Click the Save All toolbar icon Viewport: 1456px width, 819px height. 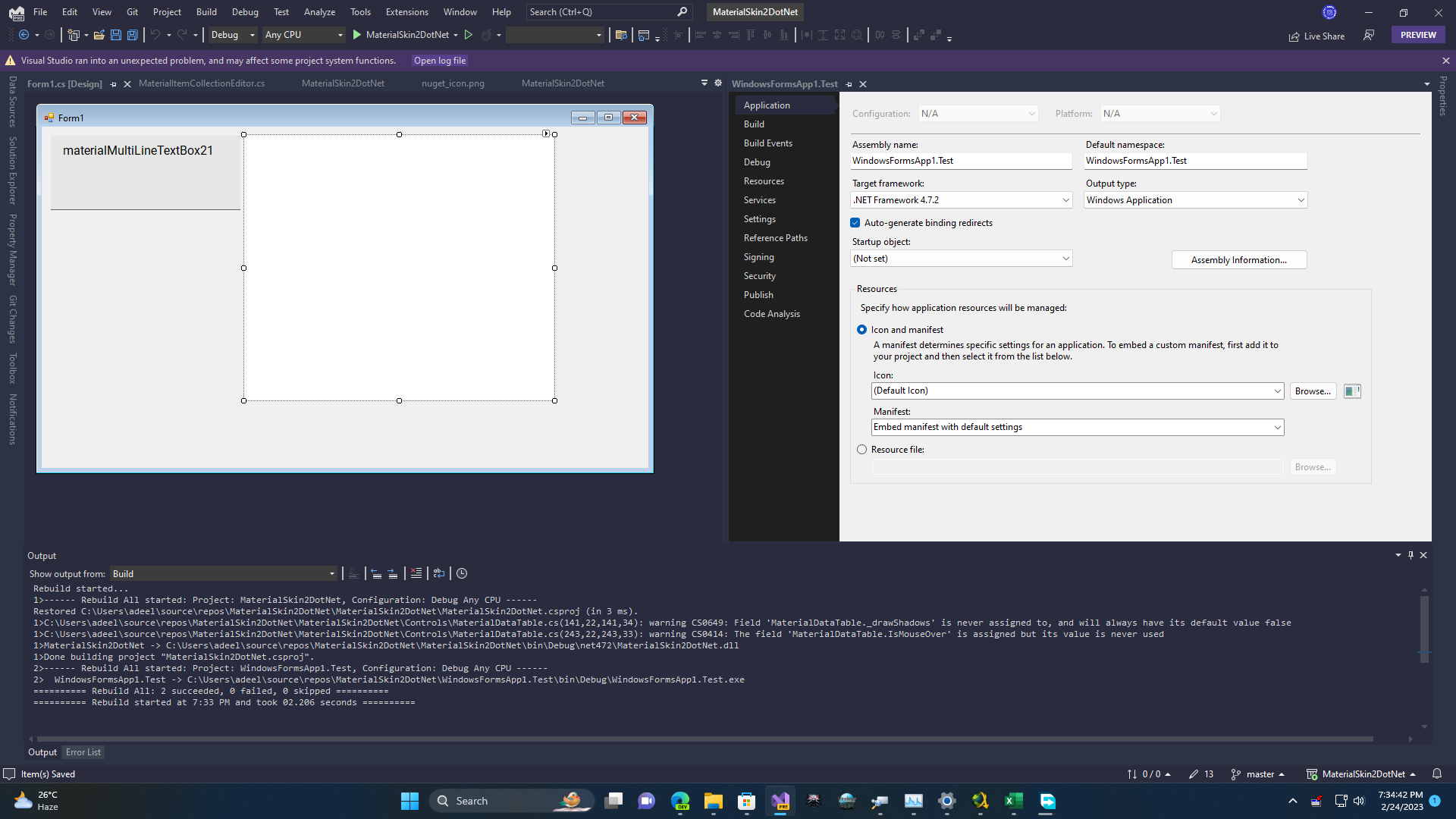133,35
